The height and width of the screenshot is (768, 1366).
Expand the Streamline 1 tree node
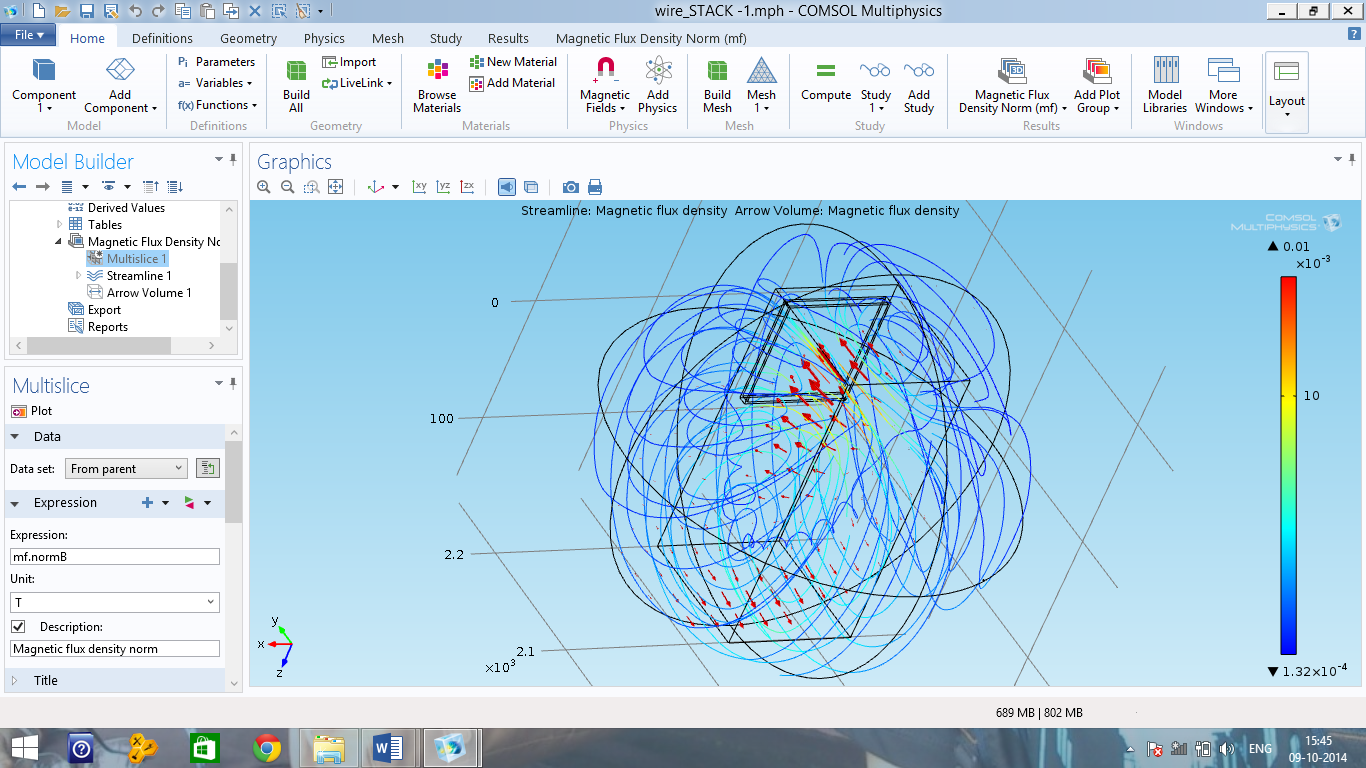[79, 276]
